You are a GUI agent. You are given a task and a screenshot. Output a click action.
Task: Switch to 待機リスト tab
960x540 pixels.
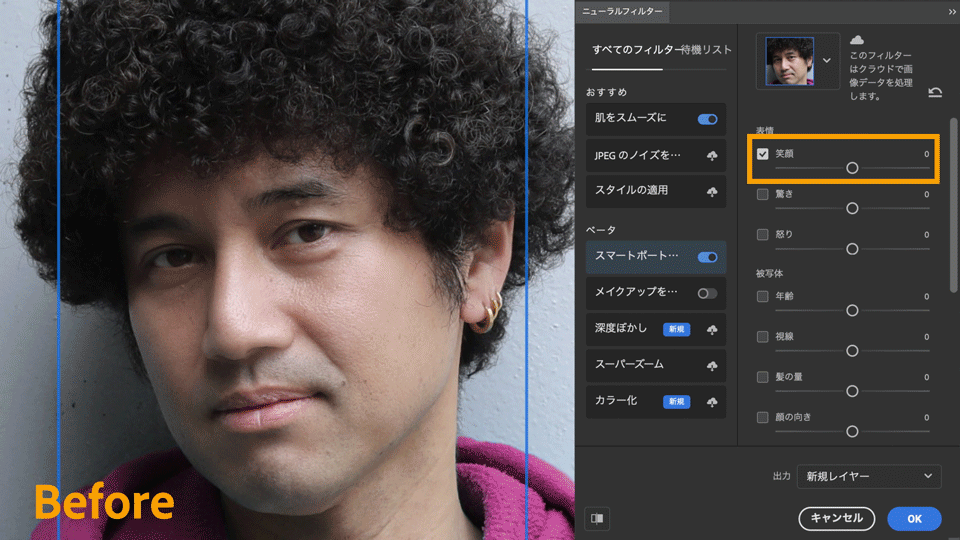pyautogui.click(x=707, y=50)
